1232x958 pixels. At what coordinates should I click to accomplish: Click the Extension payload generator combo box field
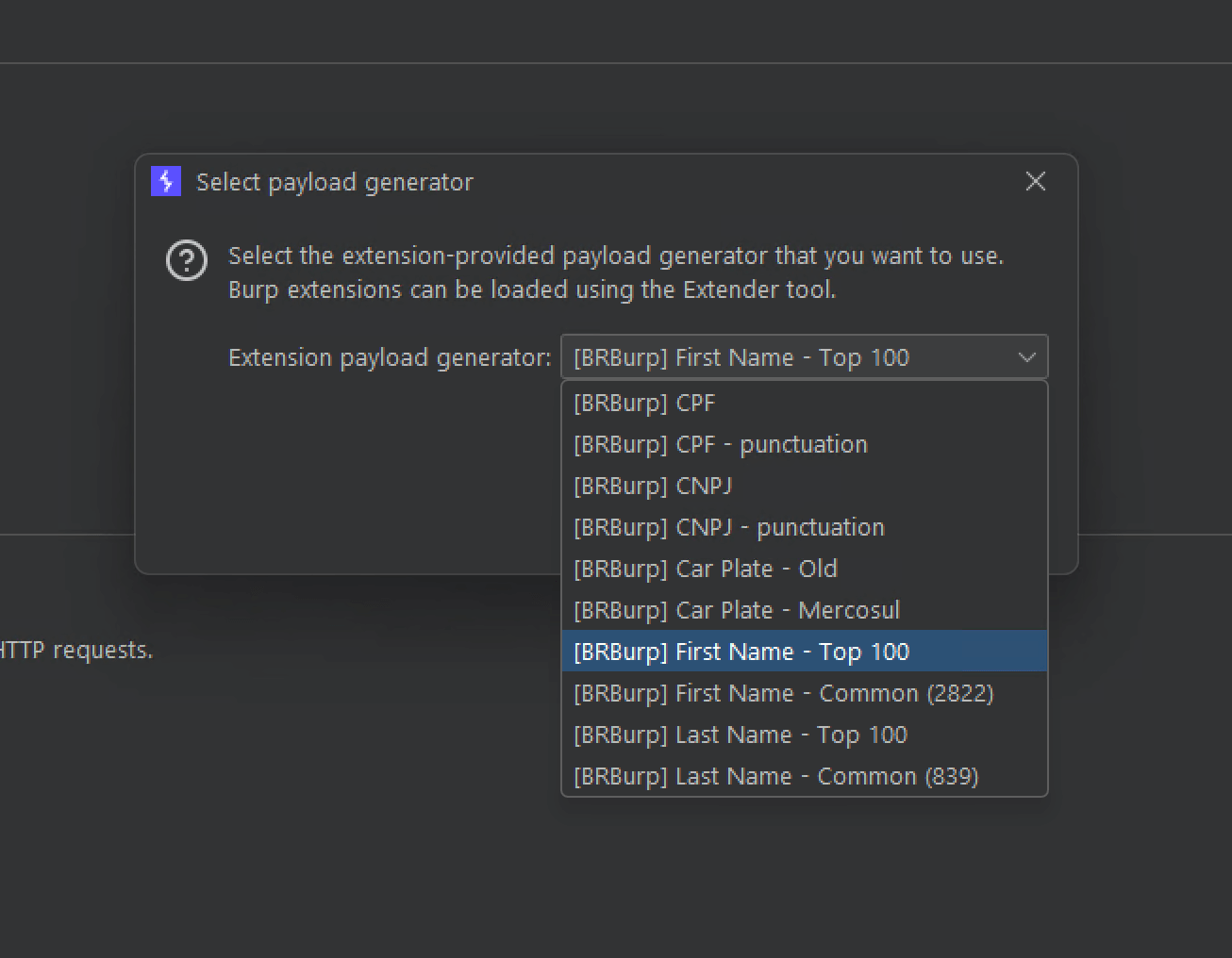click(x=804, y=357)
